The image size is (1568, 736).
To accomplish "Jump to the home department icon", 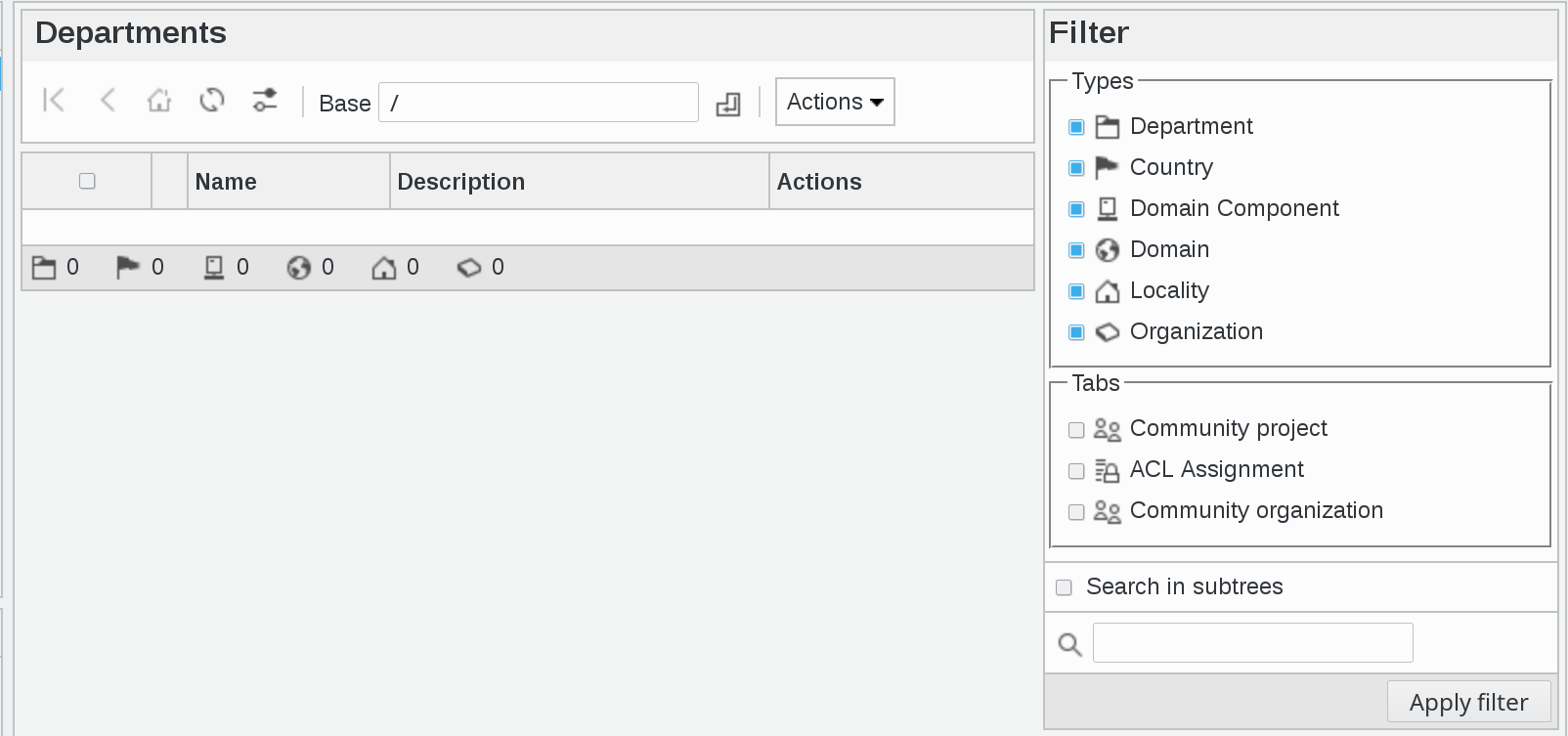I will 159,100.
